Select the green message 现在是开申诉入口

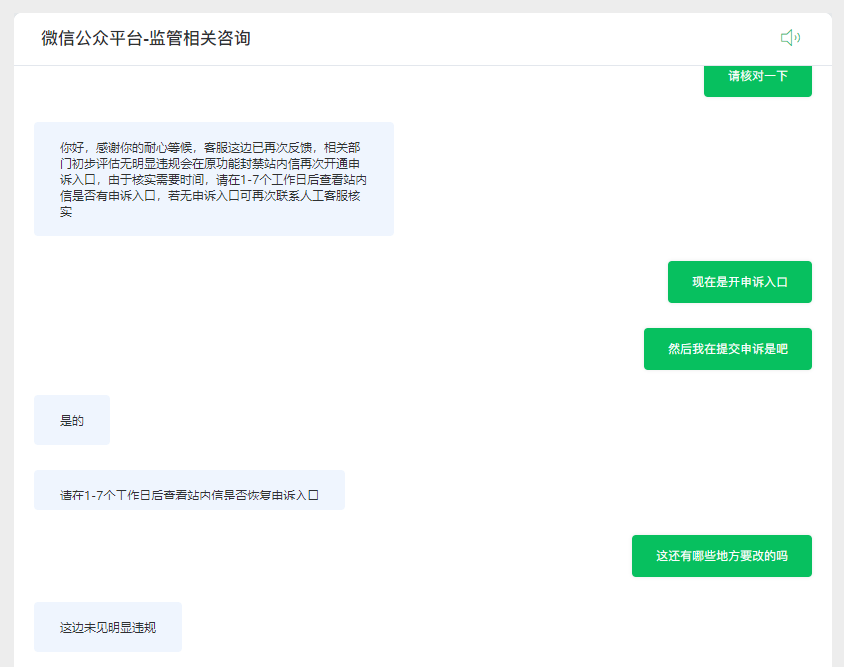740,282
